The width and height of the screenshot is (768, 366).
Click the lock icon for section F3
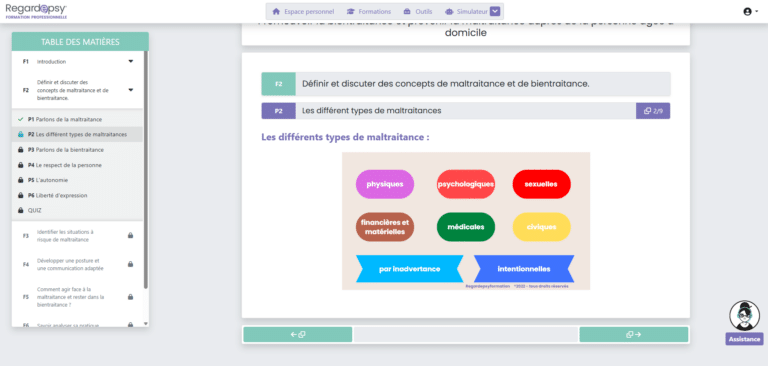pyautogui.click(x=130, y=236)
